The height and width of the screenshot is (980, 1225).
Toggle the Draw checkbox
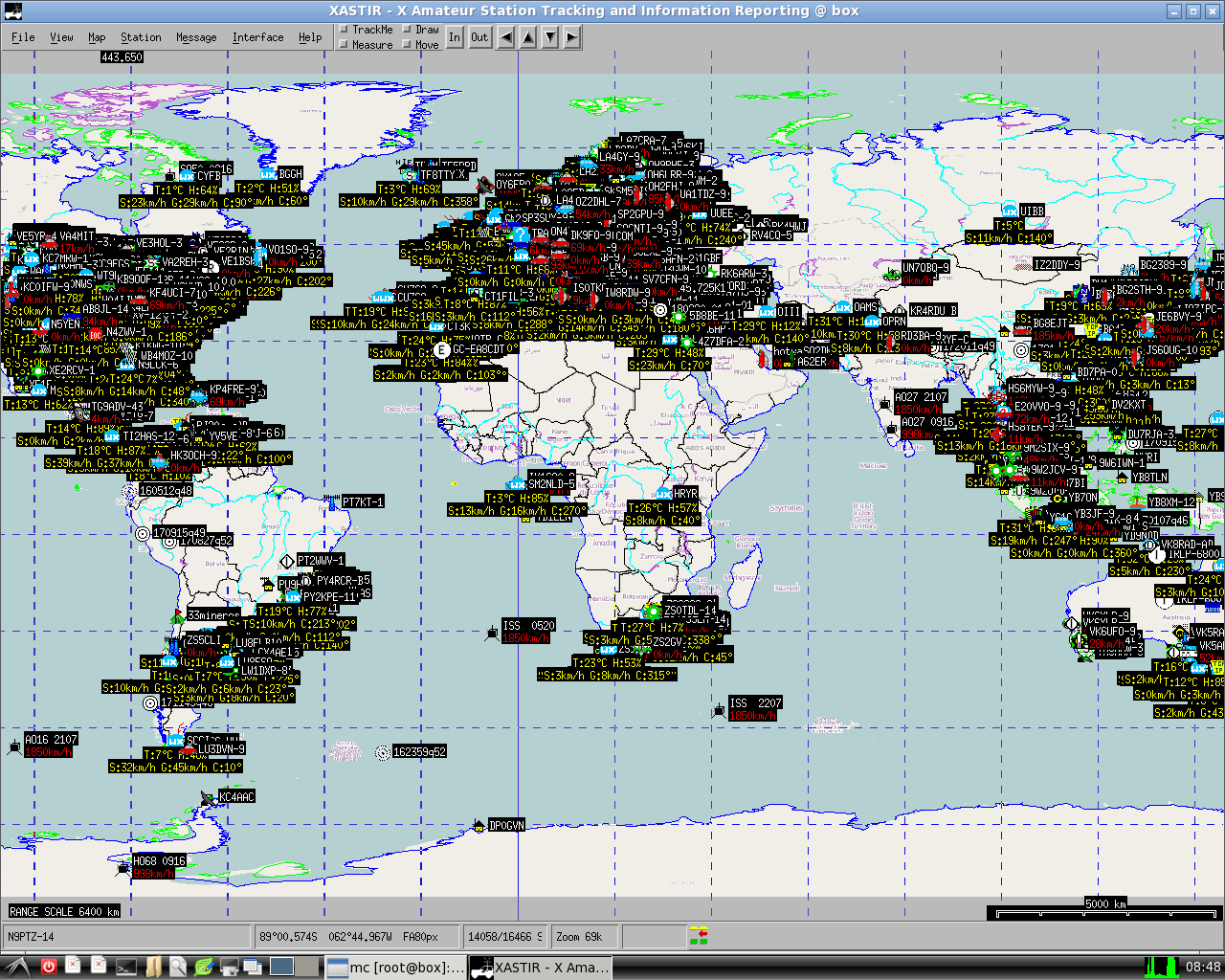pyautogui.click(x=407, y=30)
